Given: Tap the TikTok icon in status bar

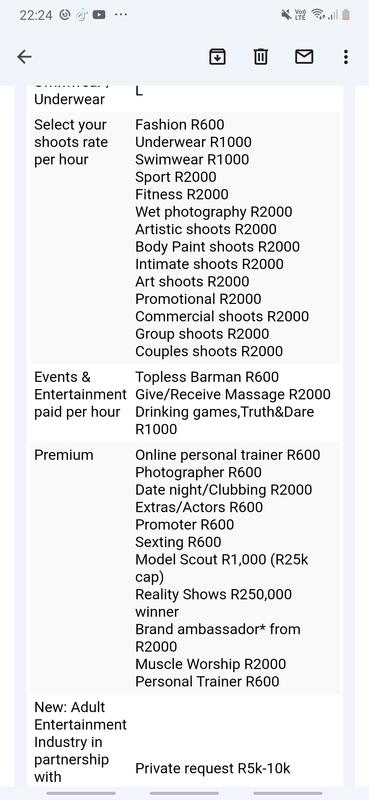Looking at the screenshot, I should (x=82, y=15).
